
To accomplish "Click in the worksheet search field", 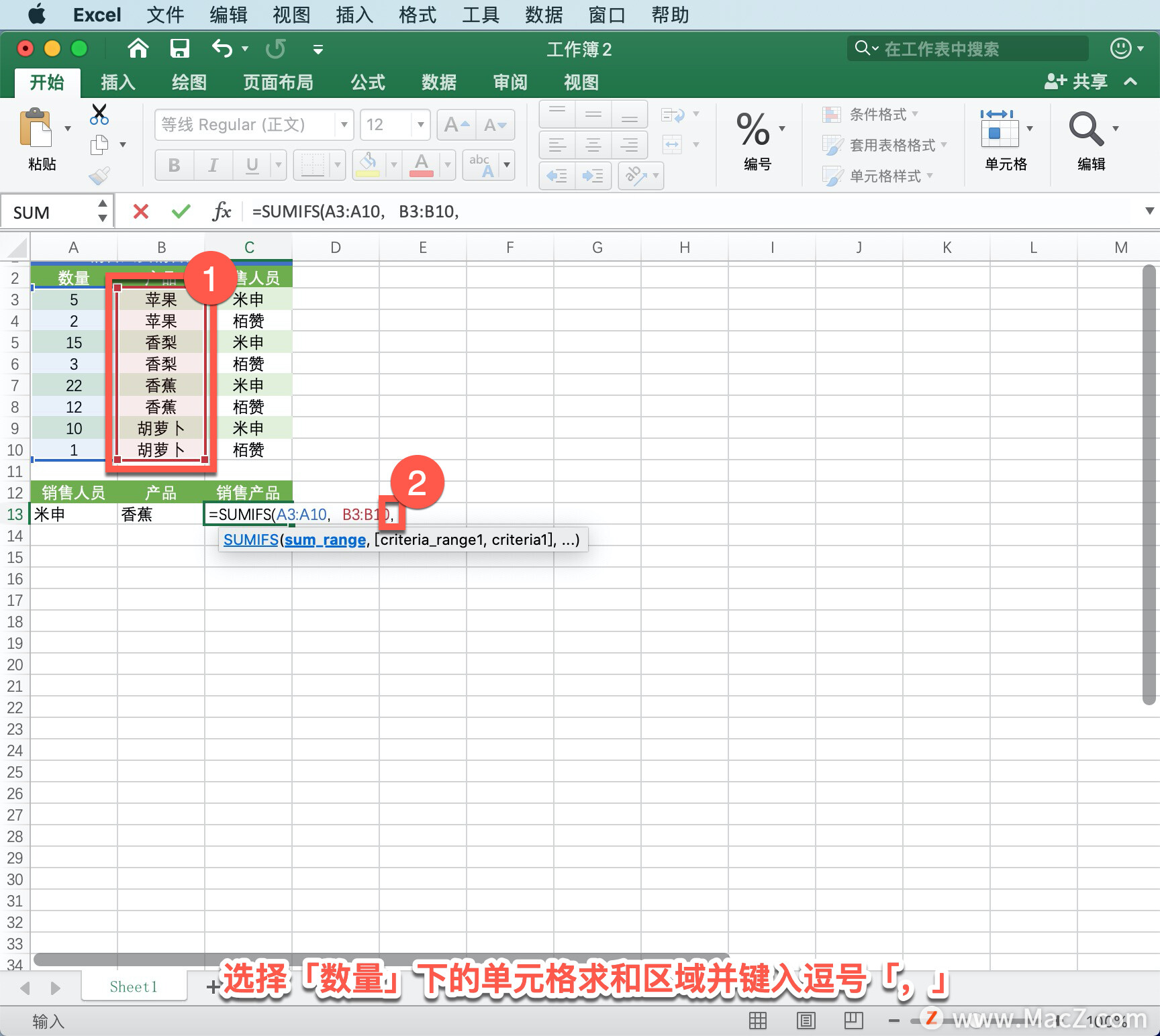I will (967, 48).
